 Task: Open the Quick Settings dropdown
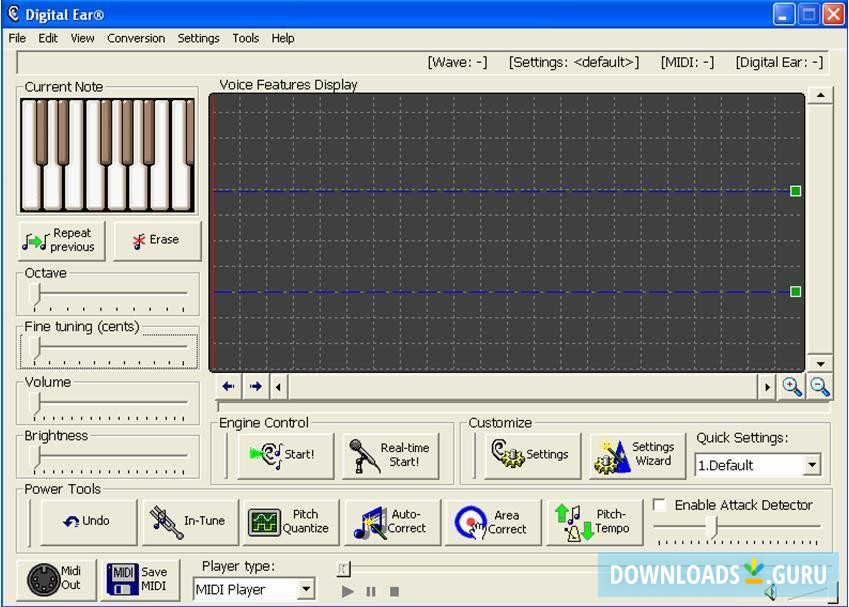tap(813, 465)
